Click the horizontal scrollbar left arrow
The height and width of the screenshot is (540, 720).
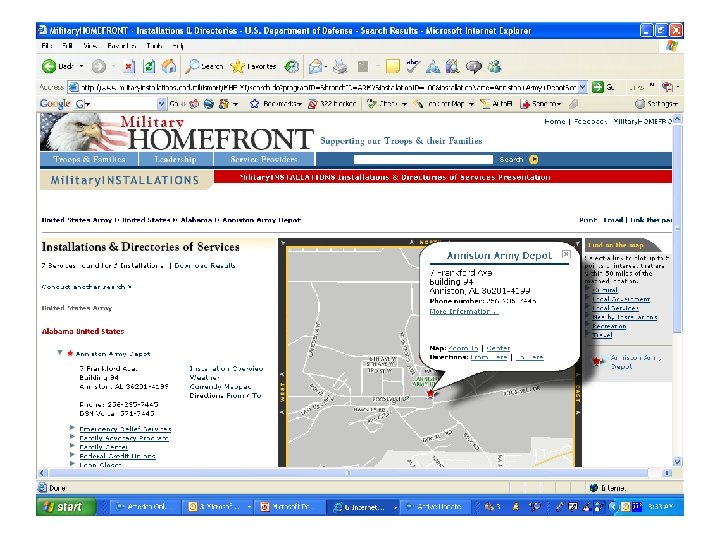point(42,472)
